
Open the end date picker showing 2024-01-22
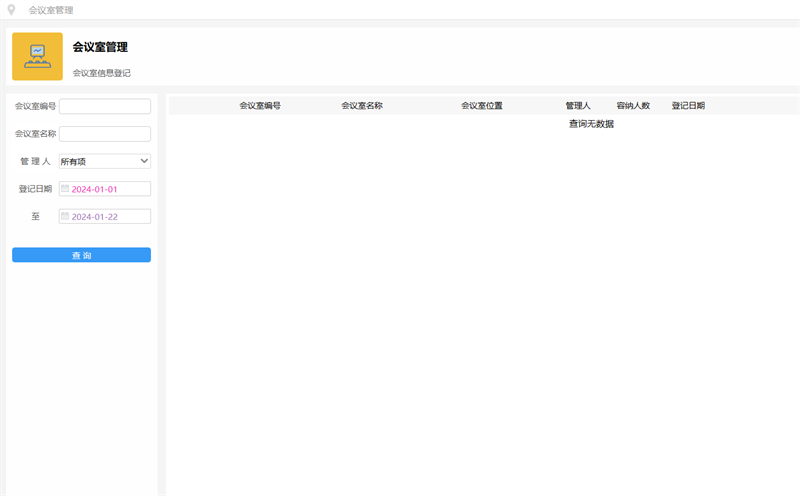[108, 216]
